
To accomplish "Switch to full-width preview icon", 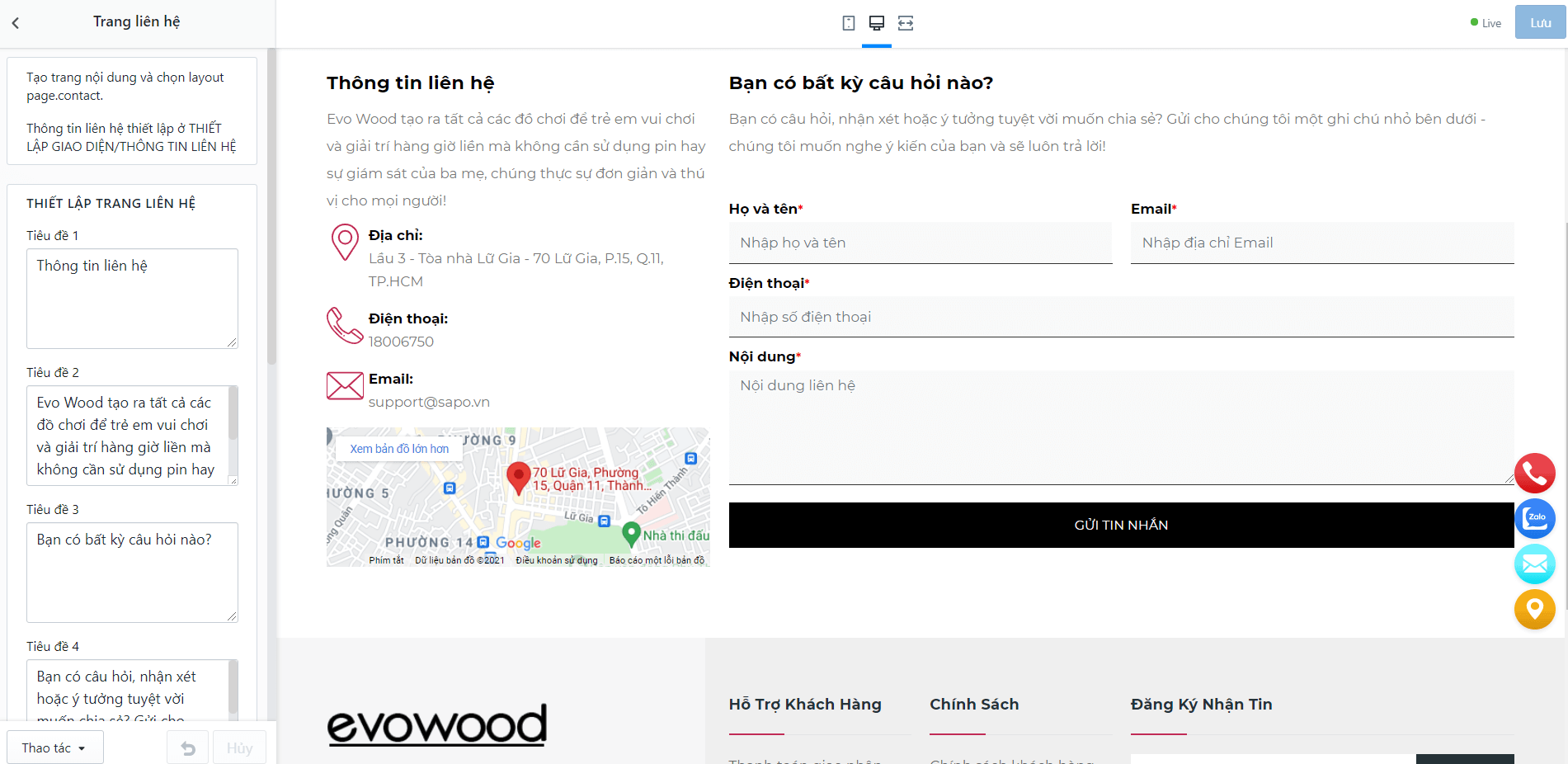I will pos(906,23).
